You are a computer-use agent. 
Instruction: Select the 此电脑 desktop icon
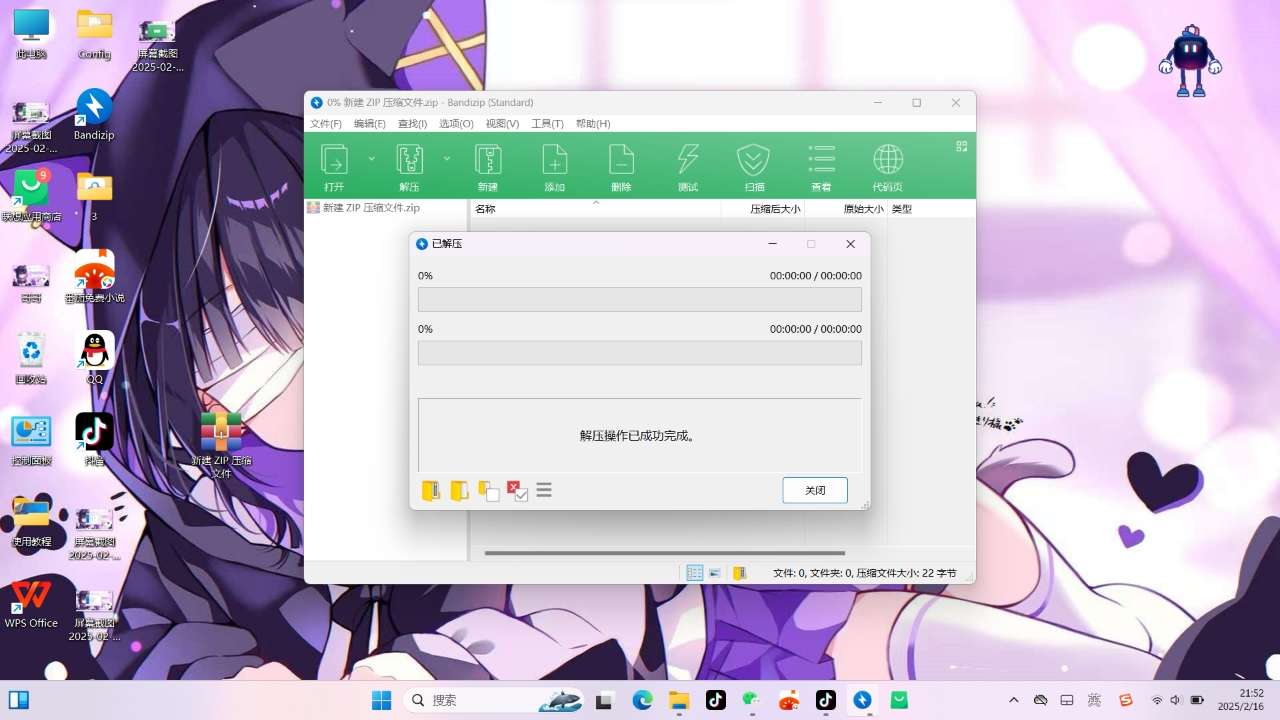click(x=32, y=35)
